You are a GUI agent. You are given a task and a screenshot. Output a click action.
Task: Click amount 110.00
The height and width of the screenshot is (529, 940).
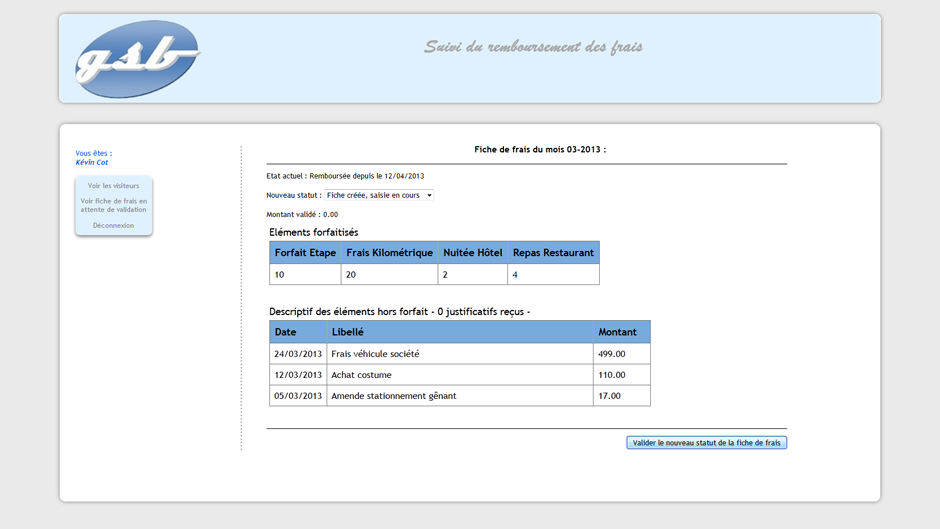[x=622, y=375]
